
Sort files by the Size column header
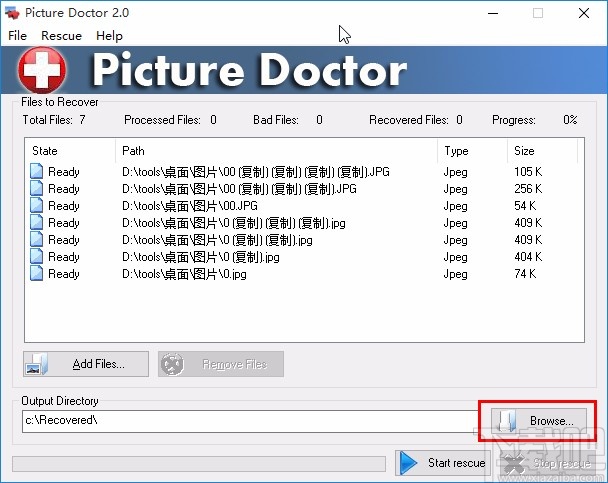click(542, 151)
